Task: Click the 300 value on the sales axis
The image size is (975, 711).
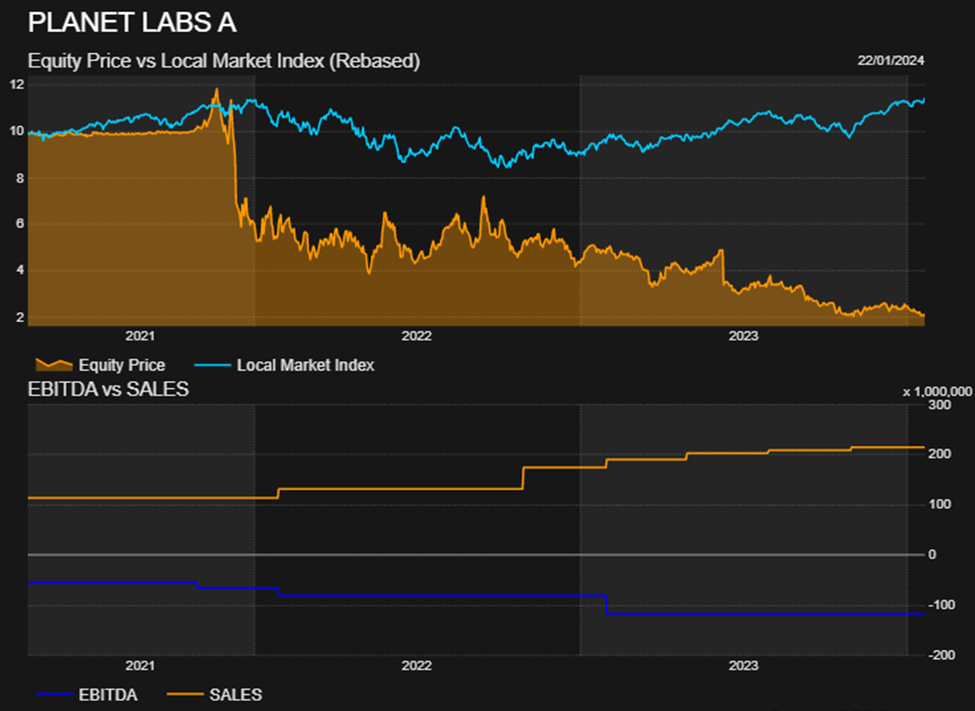Action: click(x=939, y=404)
